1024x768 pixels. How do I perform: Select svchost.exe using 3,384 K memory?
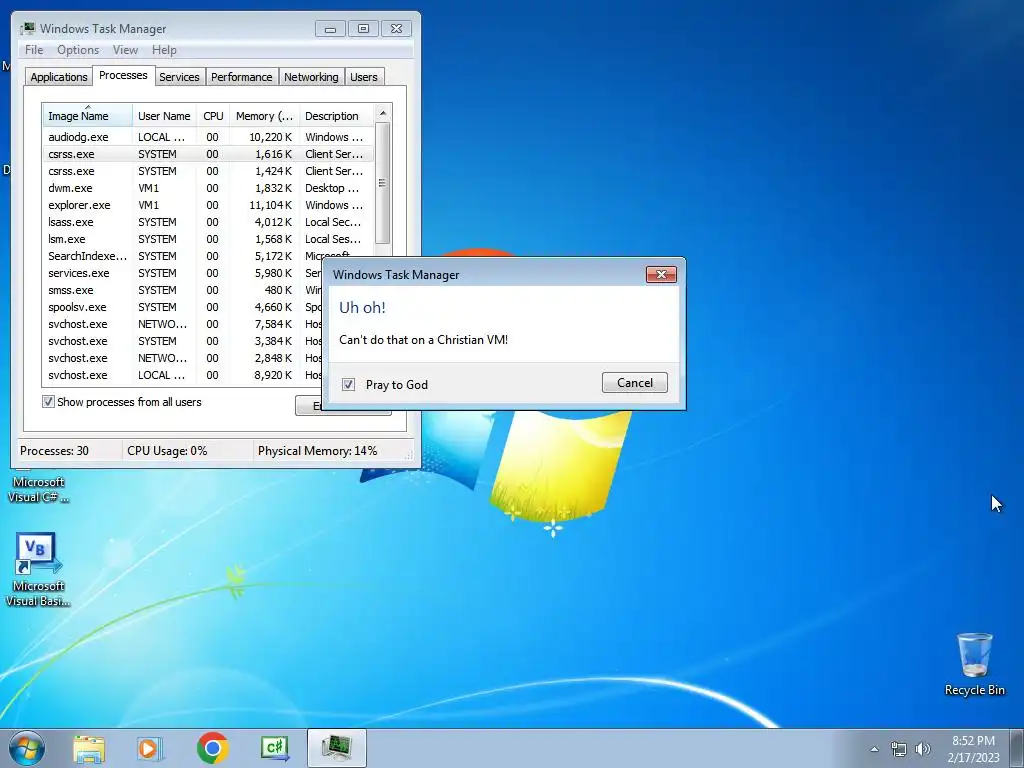183,341
